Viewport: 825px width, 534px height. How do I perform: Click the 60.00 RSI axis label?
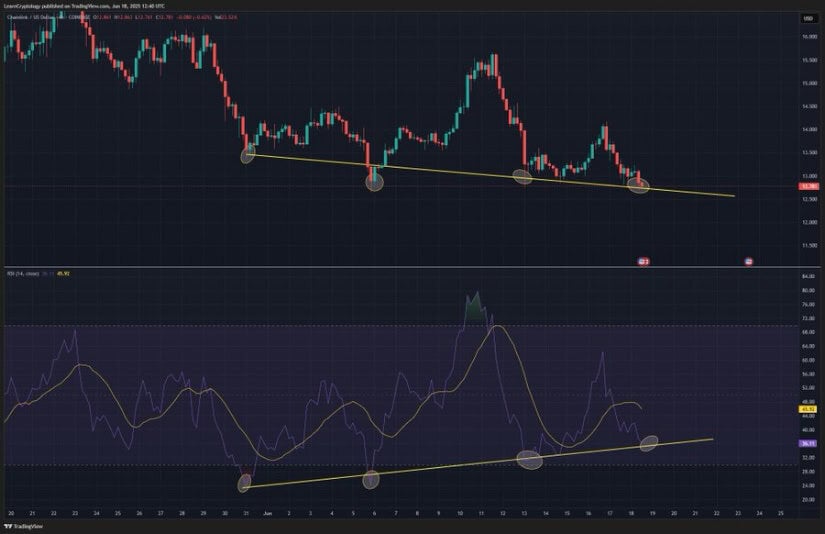[809, 360]
